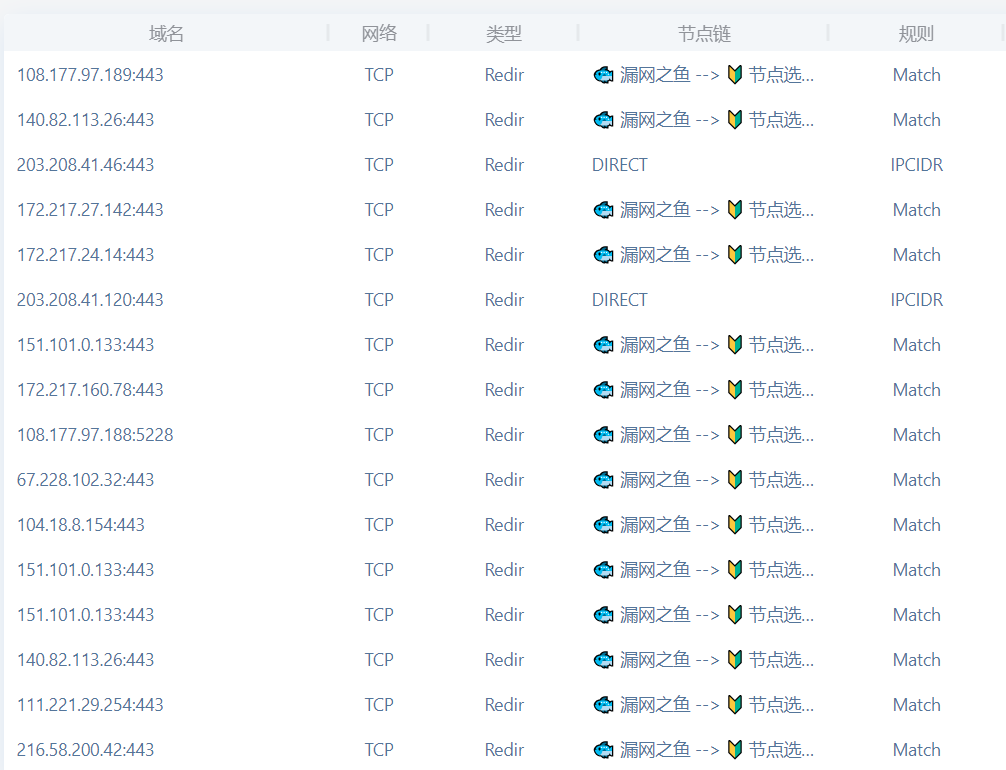Click IPCIDR rule in 203.208.41.46:443 row
This screenshot has height=770, width=1006.
(917, 165)
